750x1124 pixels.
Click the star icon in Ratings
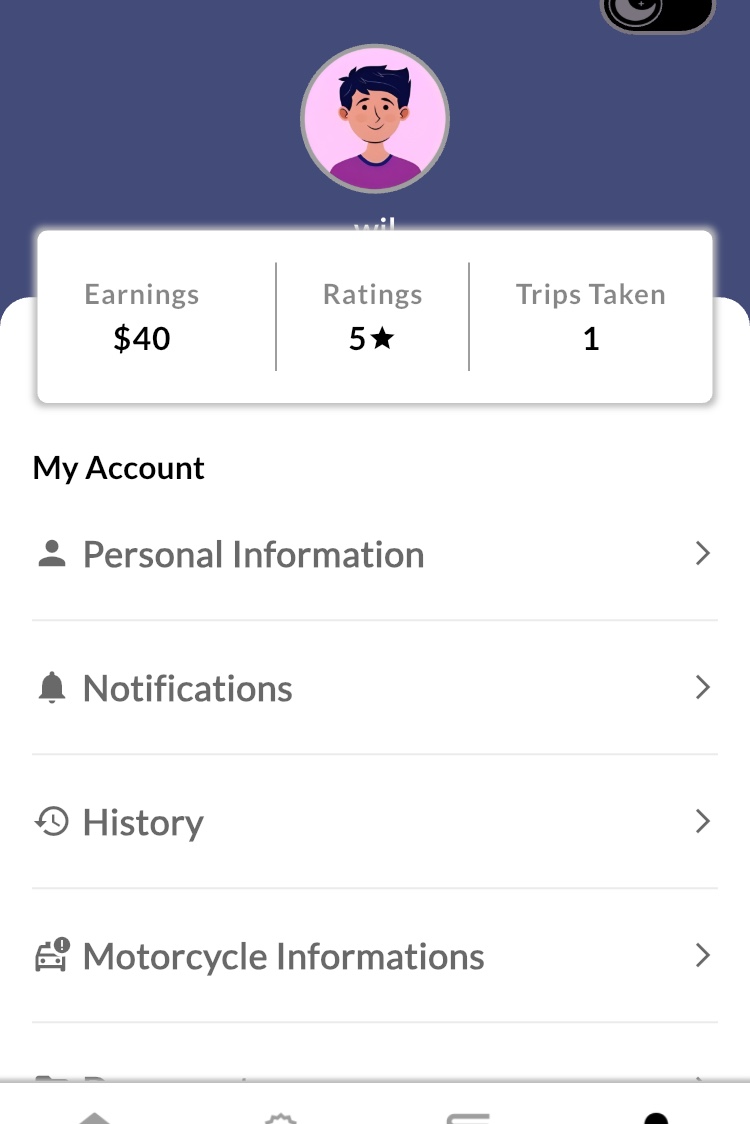pyautogui.click(x=382, y=339)
